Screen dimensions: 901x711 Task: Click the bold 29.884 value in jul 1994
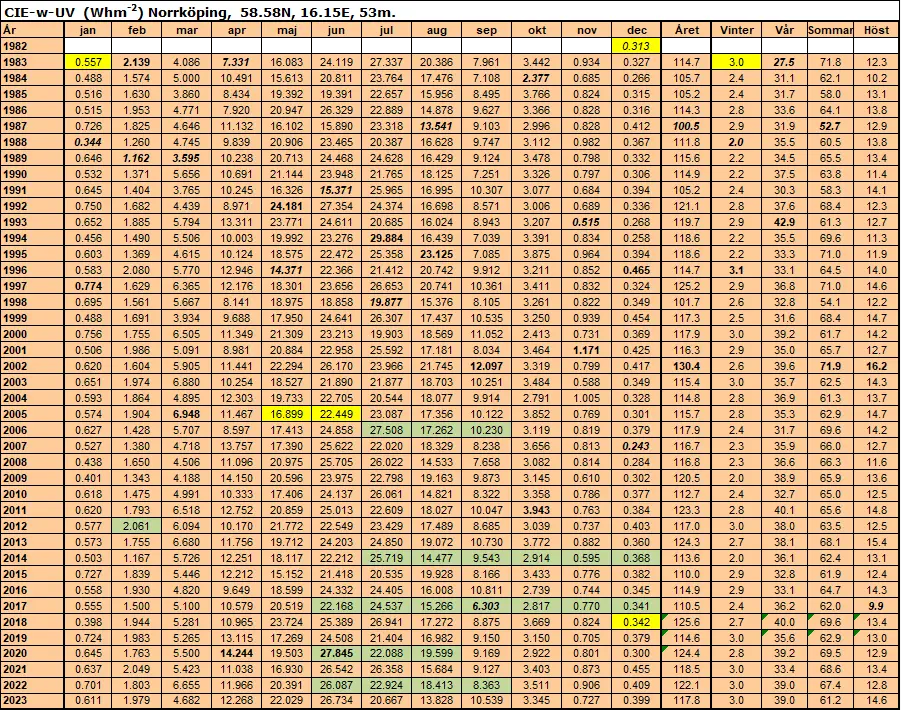coord(385,238)
